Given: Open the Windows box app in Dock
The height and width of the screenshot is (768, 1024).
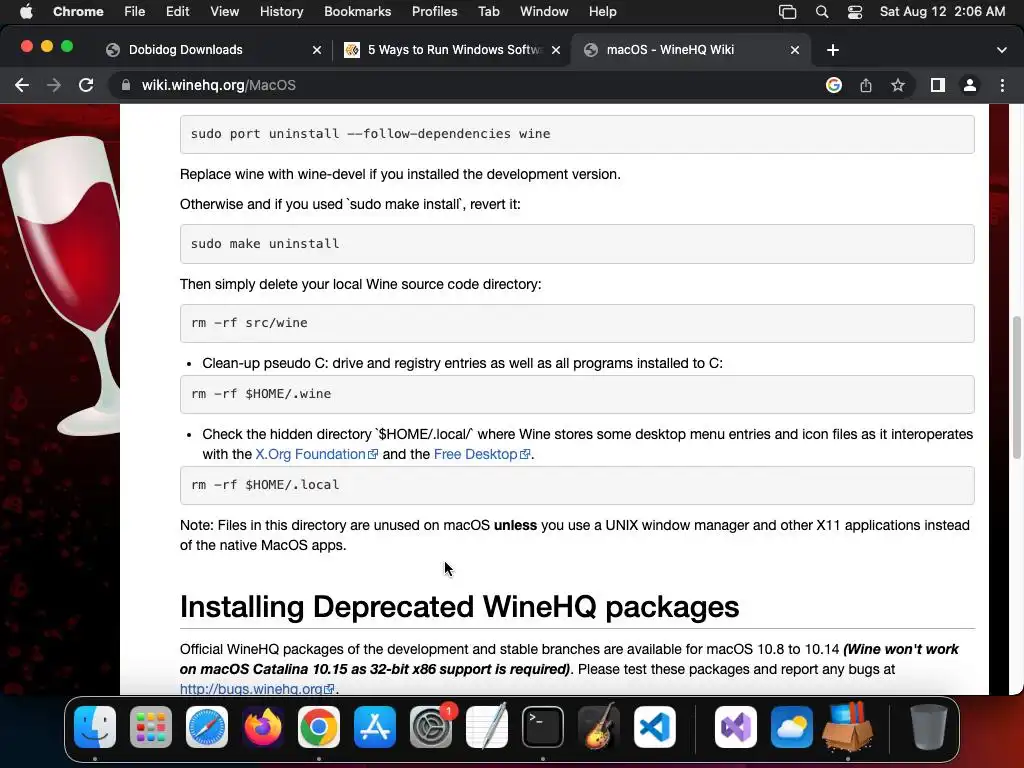Looking at the screenshot, I should (x=848, y=727).
